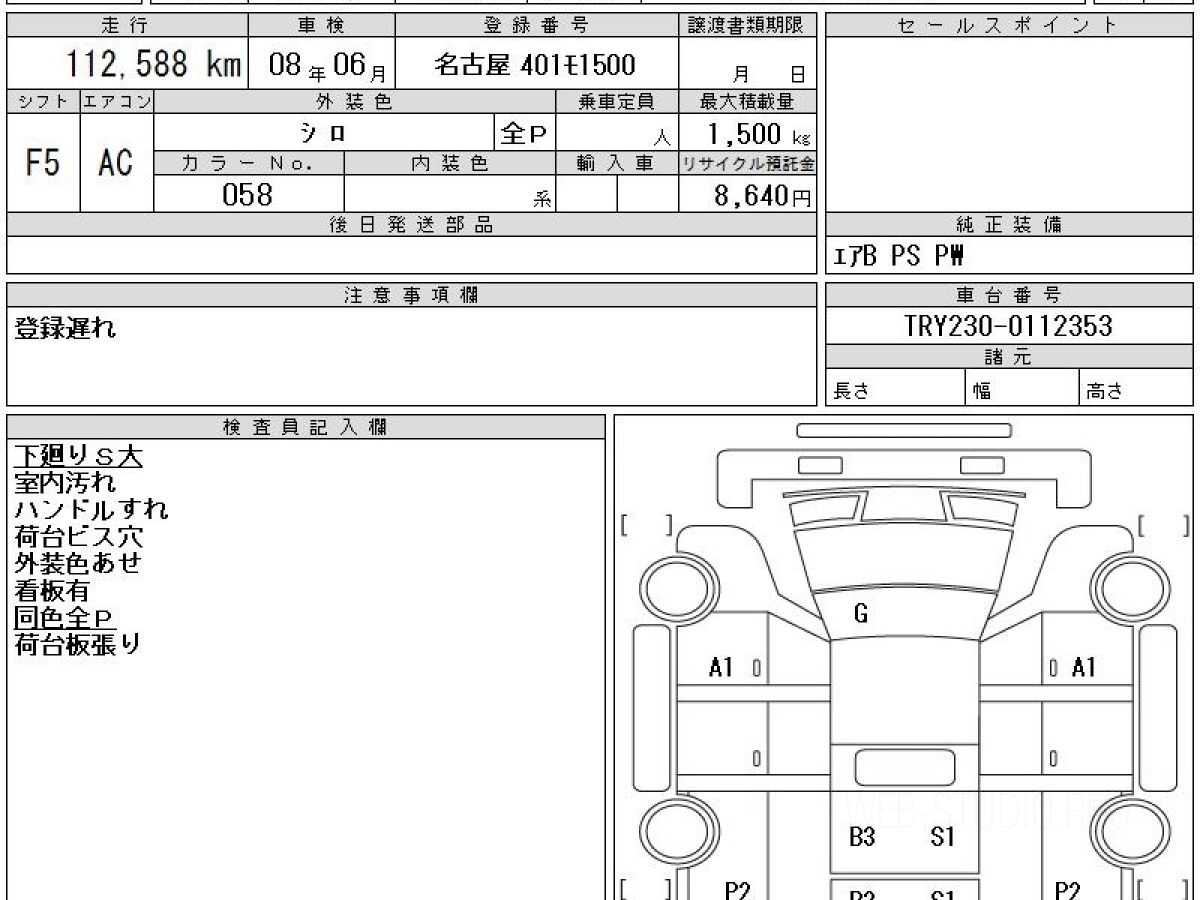Click the 高さ dimension cell
1200x900 pixels.
point(1136,388)
